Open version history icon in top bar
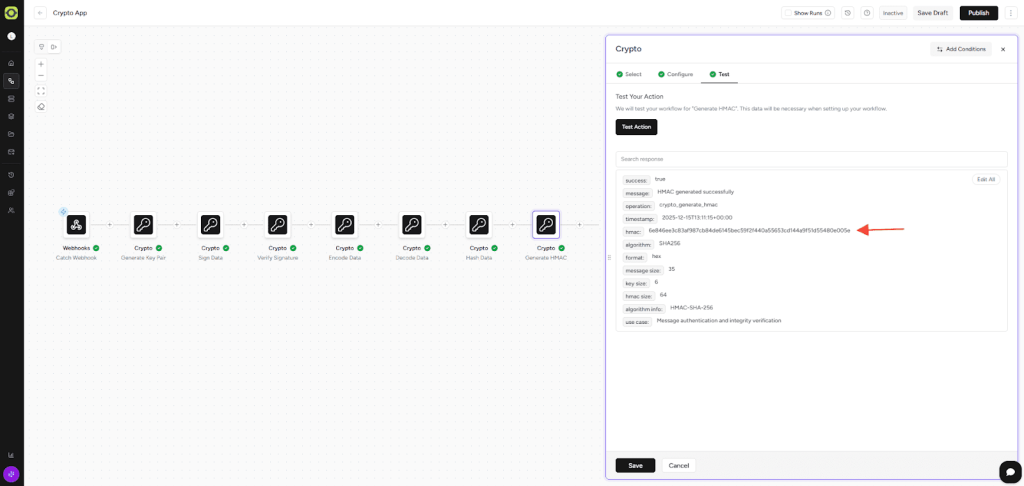Image resolution: width=1024 pixels, height=486 pixels. (848, 13)
